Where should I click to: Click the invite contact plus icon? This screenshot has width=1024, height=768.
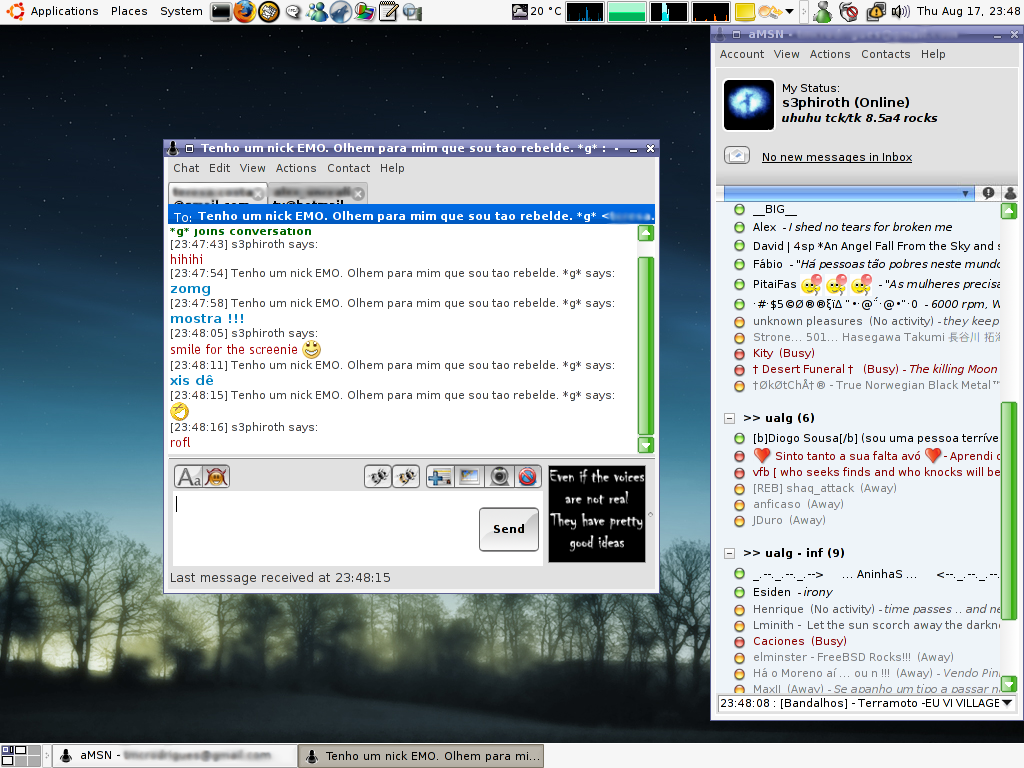(x=440, y=477)
